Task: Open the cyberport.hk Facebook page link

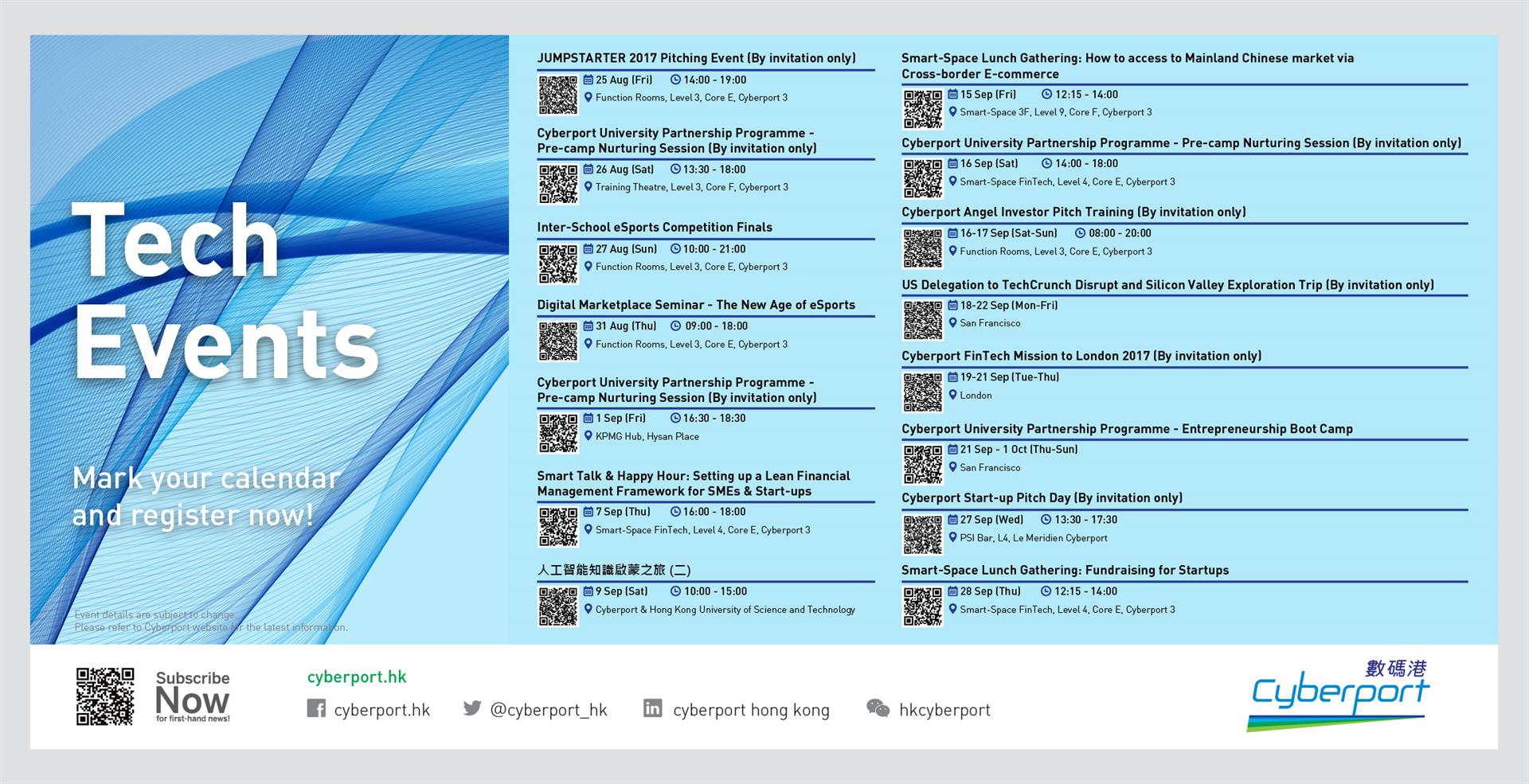Action: [382, 710]
